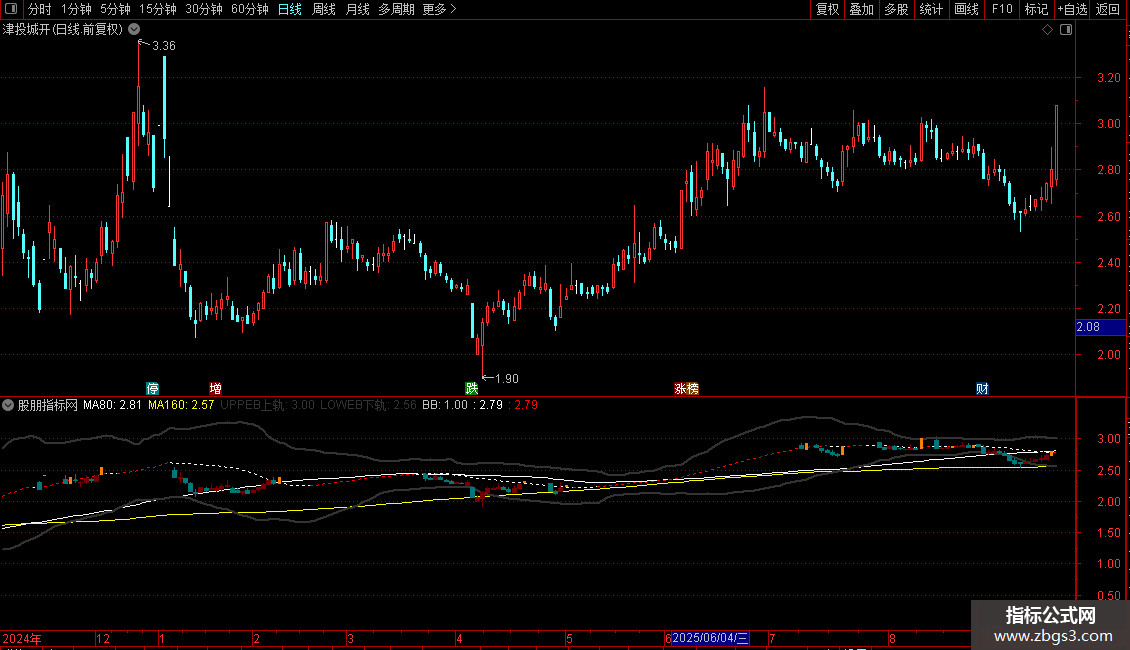Click the month 12 timeline label

pyautogui.click(x=103, y=638)
